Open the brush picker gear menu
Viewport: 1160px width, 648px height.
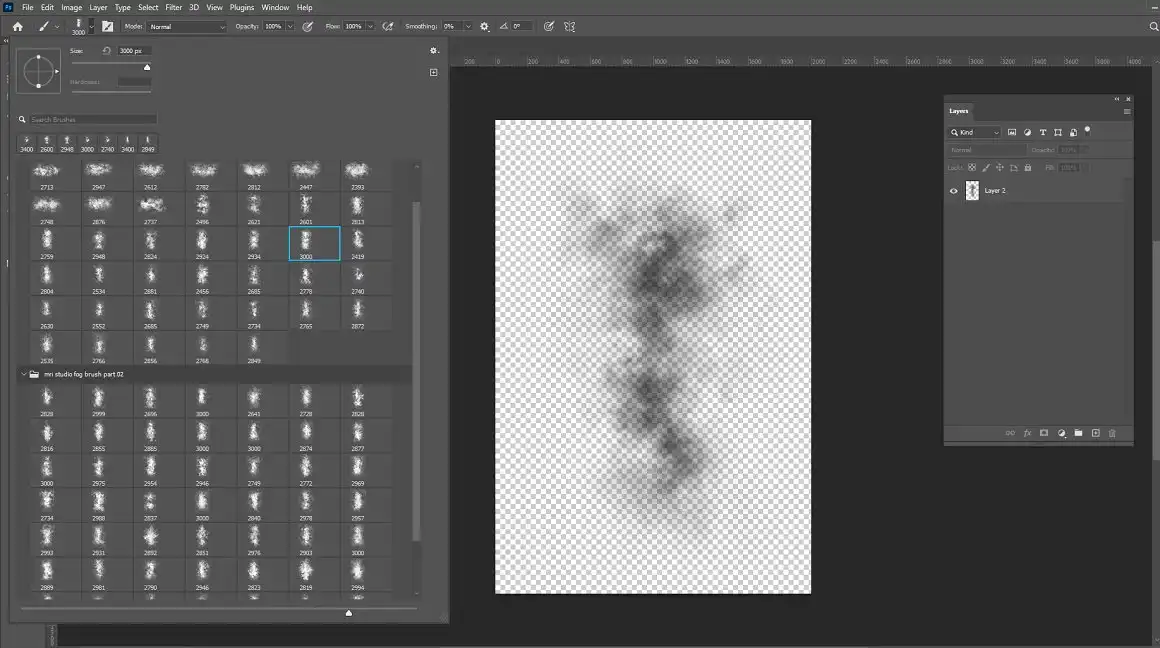pyautogui.click(x=434, y=51)
